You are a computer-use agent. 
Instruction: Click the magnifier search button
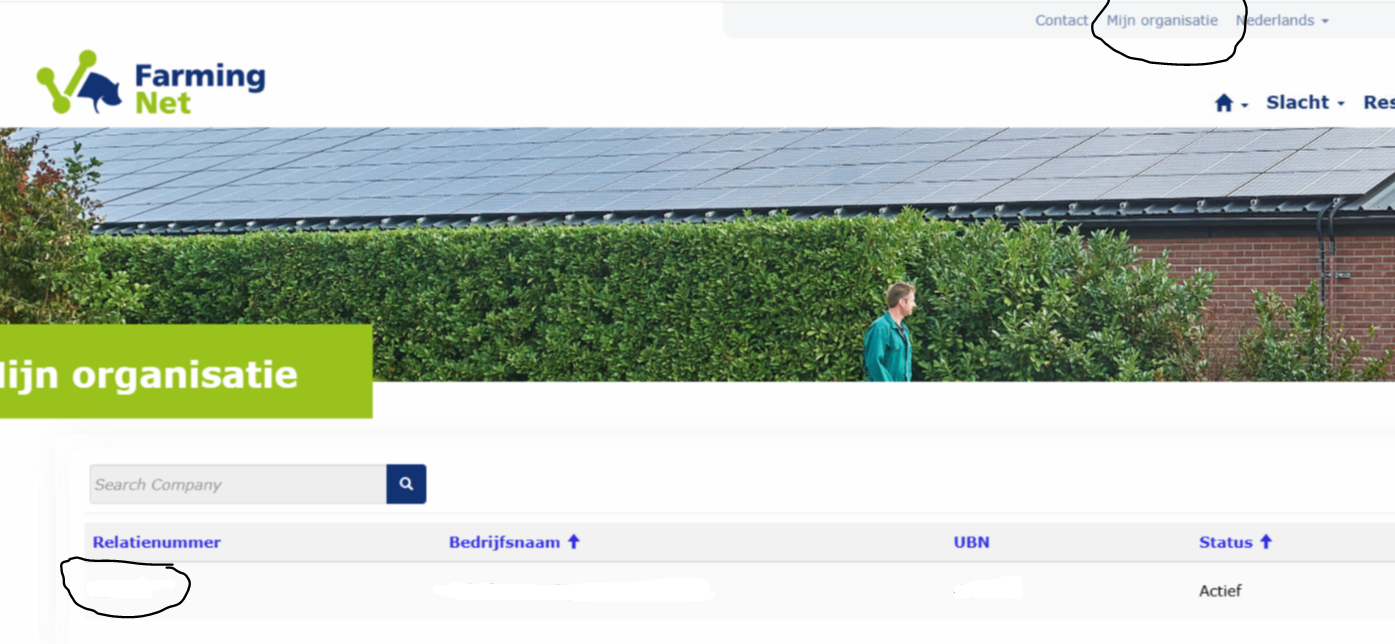406,484
